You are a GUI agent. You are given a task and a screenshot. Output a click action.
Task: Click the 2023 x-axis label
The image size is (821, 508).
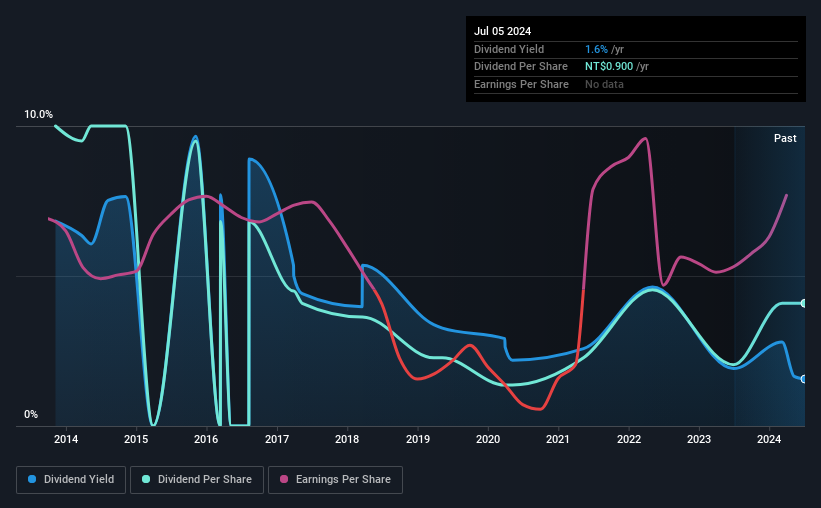[x=699, y=439]
